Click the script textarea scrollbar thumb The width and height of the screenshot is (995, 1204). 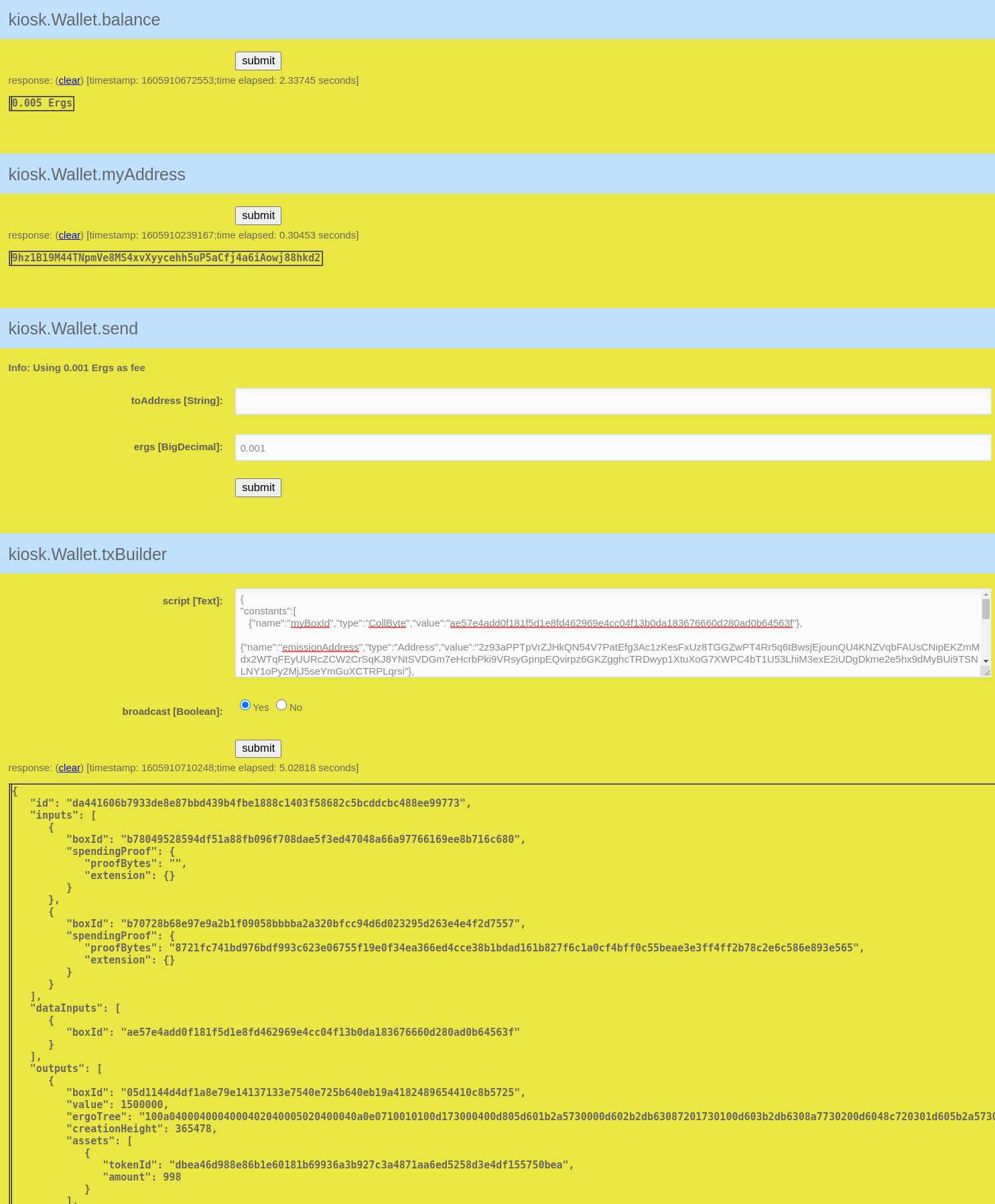(x=986, y=609)
